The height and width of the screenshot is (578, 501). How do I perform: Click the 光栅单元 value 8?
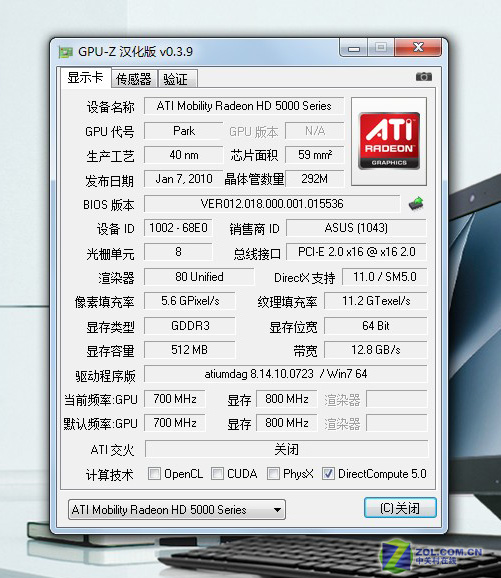coord(178,252)
